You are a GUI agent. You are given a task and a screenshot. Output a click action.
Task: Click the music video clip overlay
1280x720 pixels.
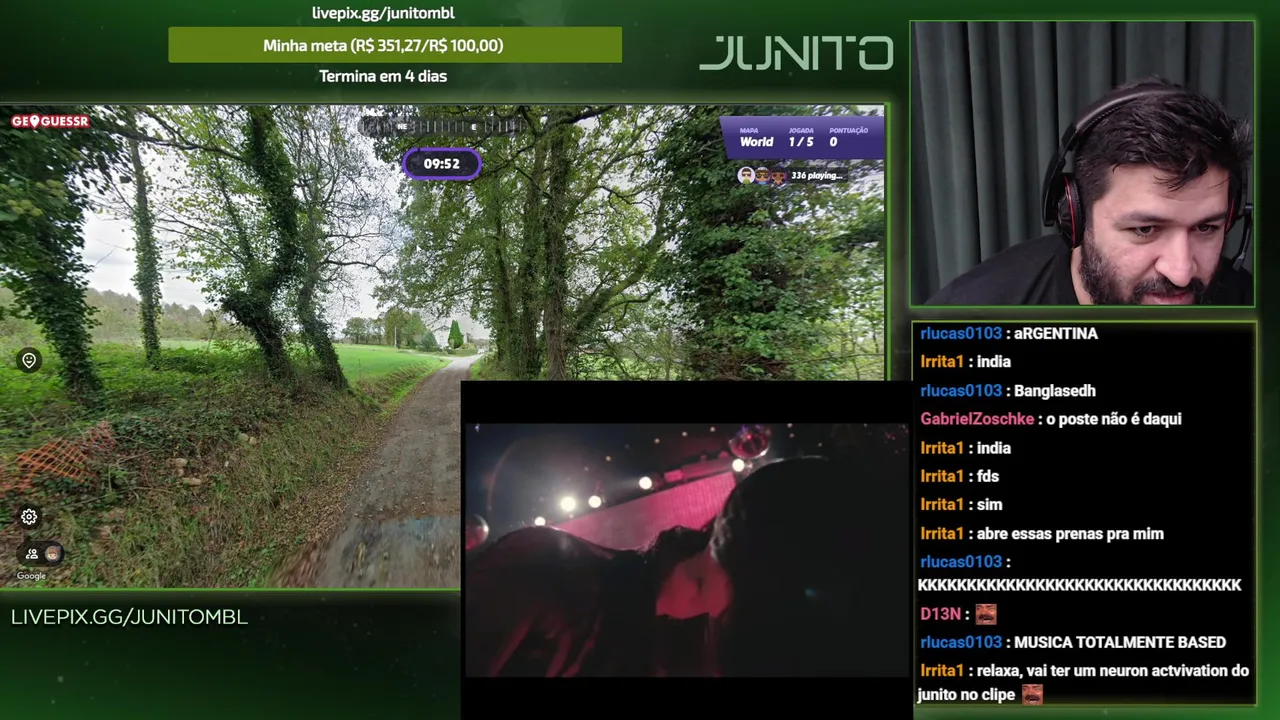click(687, 550)
